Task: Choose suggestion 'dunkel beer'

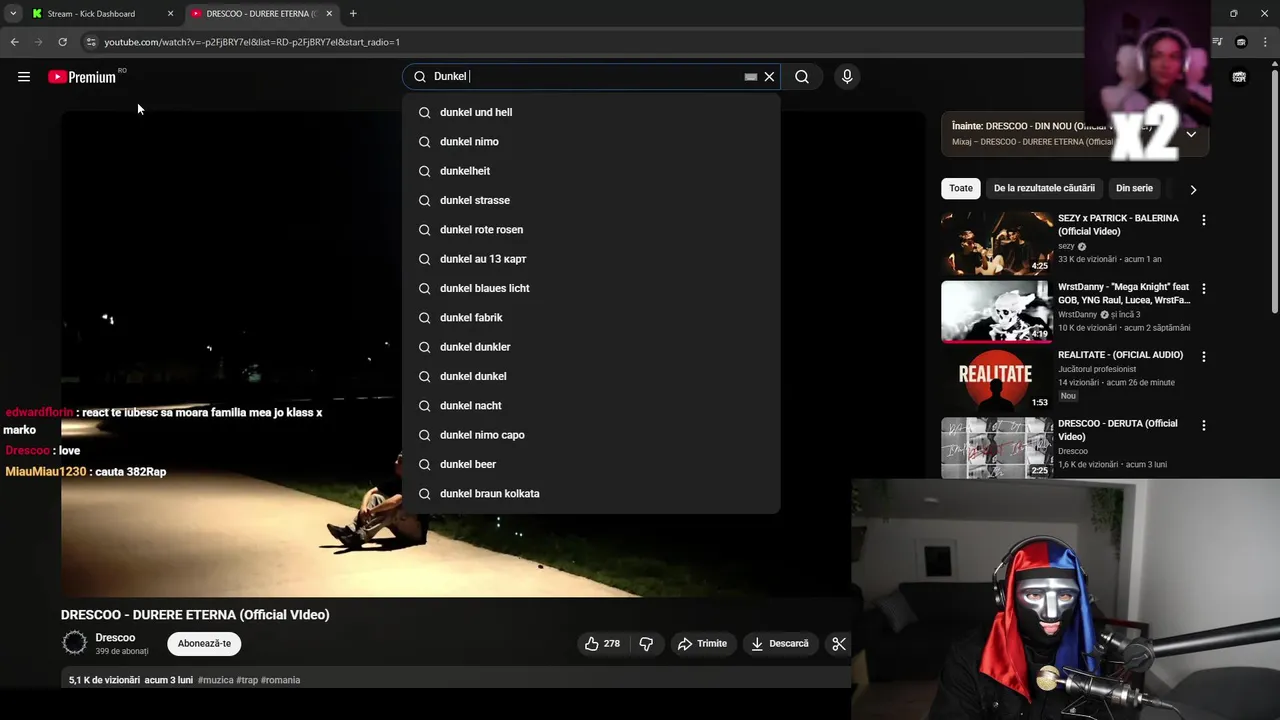Action: tap(591, 464)
